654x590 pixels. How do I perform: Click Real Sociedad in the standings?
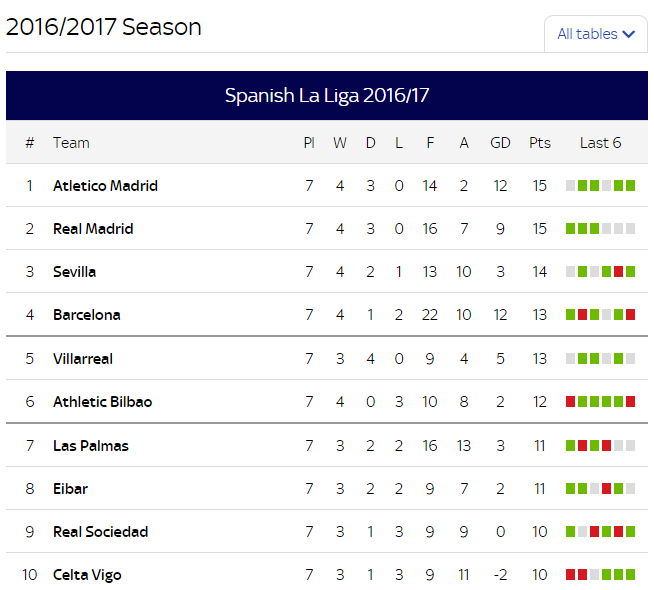pyautogui.click(x=101, y=532)
